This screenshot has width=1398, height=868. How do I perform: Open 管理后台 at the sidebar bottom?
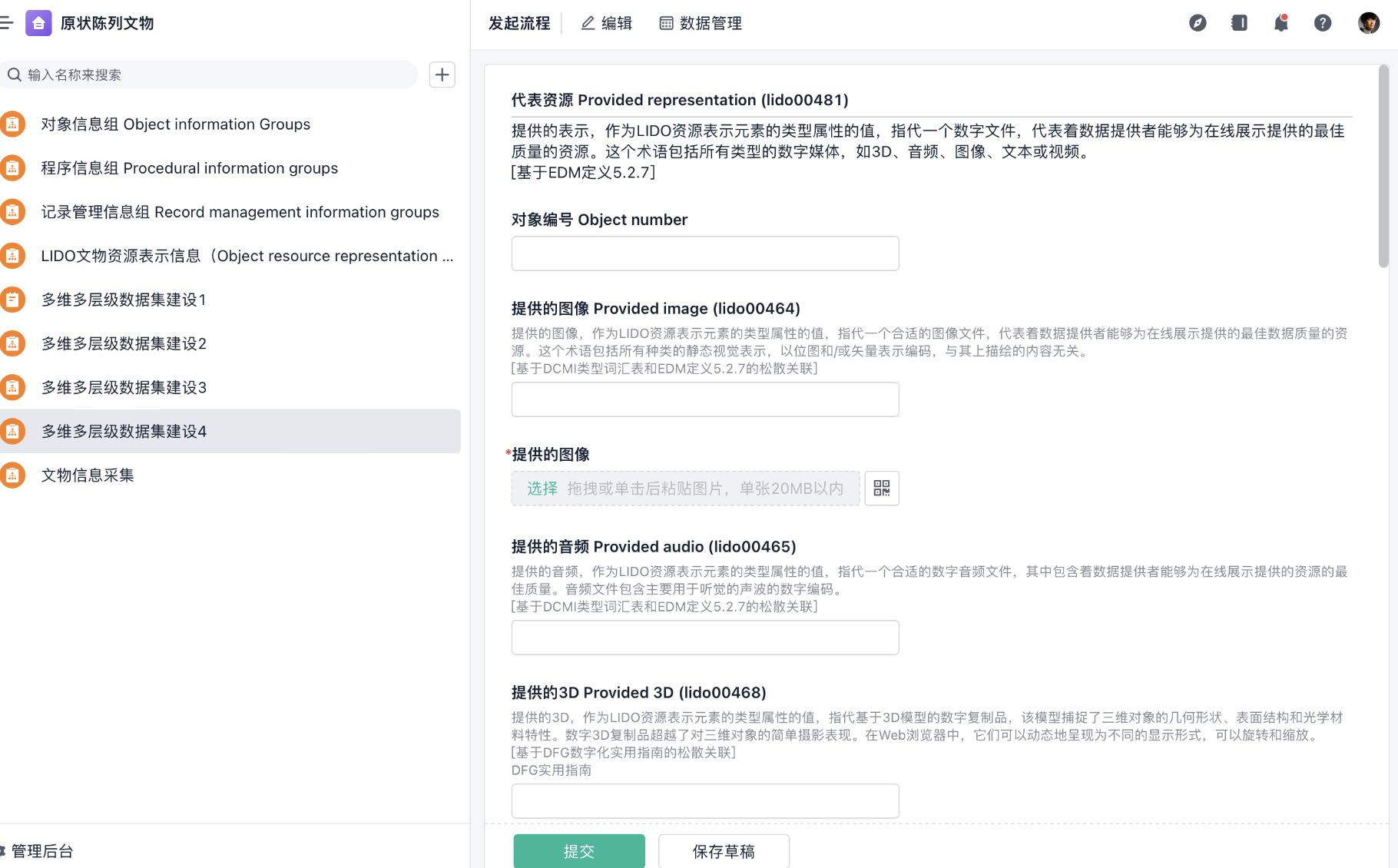(x=41, y=851)
